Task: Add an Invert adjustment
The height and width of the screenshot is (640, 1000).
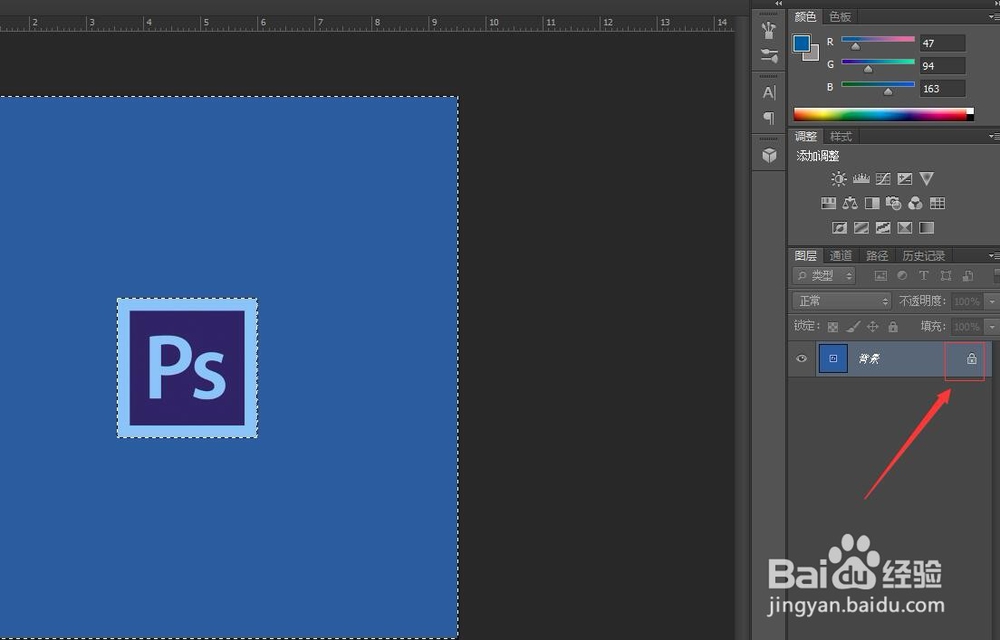Action: (x=839, y=228)
